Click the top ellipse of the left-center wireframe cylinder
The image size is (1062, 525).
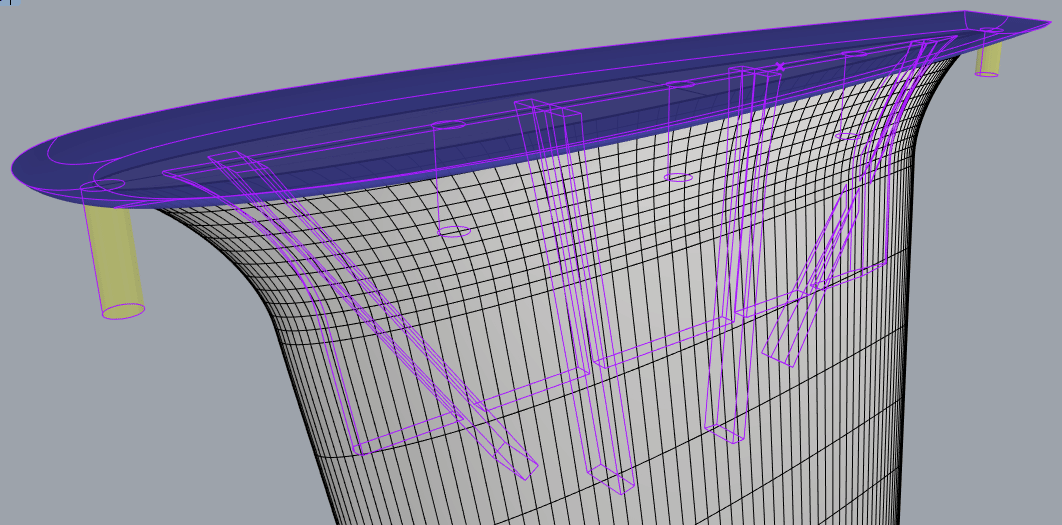[x=449, y=125]
